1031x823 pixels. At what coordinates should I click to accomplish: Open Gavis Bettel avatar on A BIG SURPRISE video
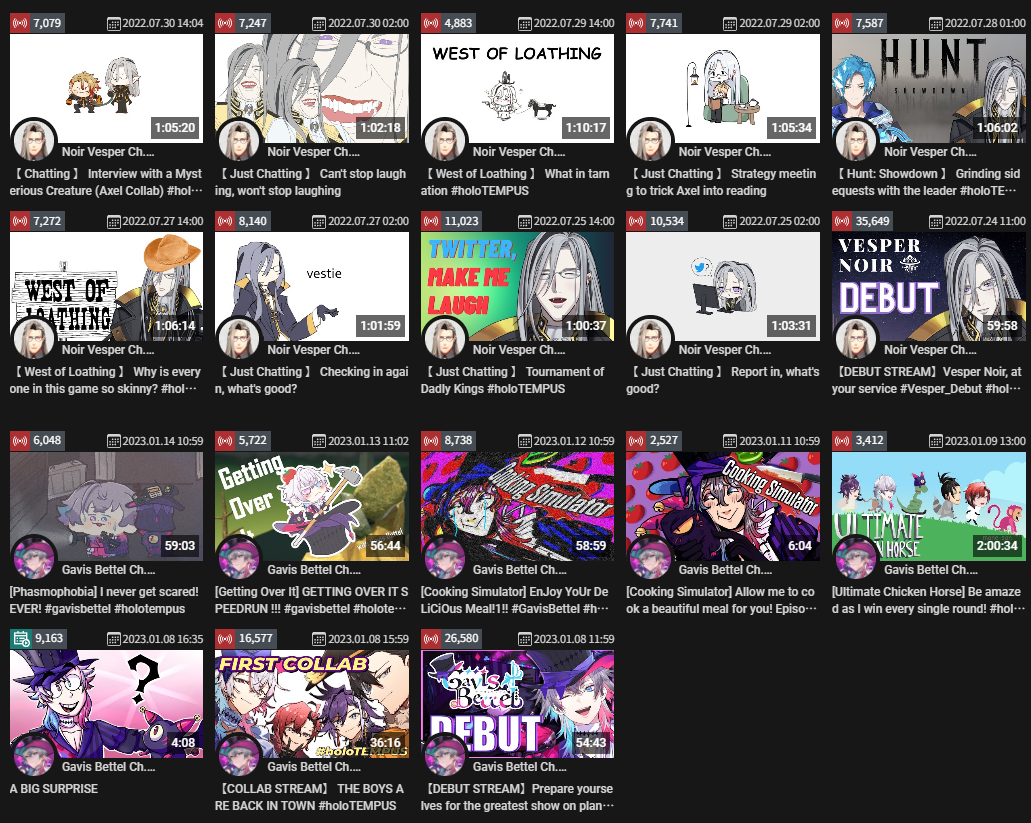click(34, 756)
